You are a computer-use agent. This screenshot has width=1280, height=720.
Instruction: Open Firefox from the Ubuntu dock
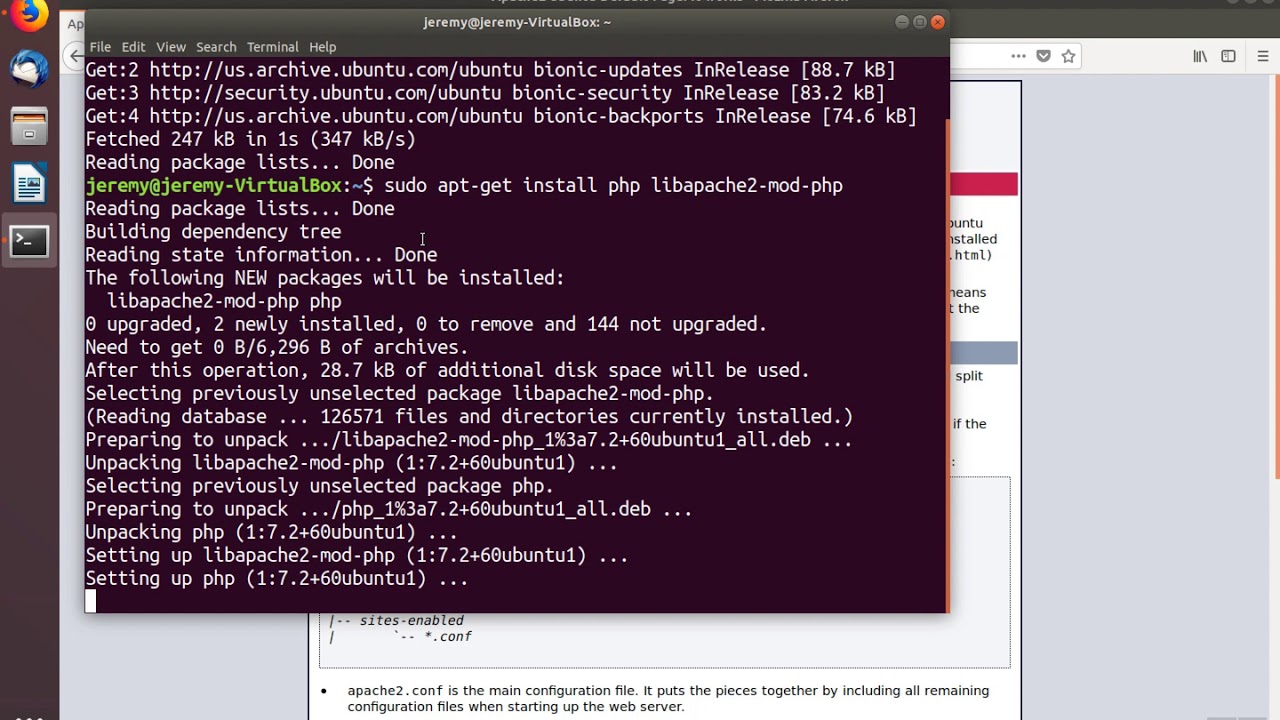[29, 14]
